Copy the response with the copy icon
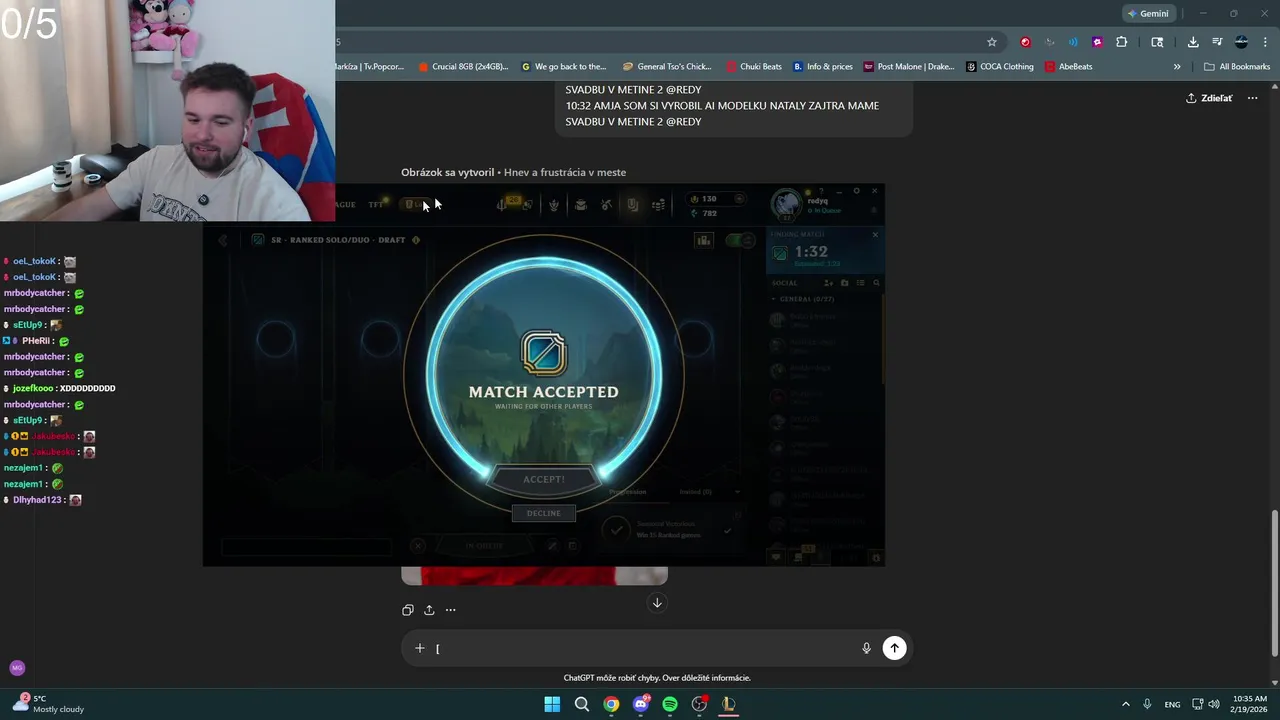1280x720 pixels. click(408, 610)
